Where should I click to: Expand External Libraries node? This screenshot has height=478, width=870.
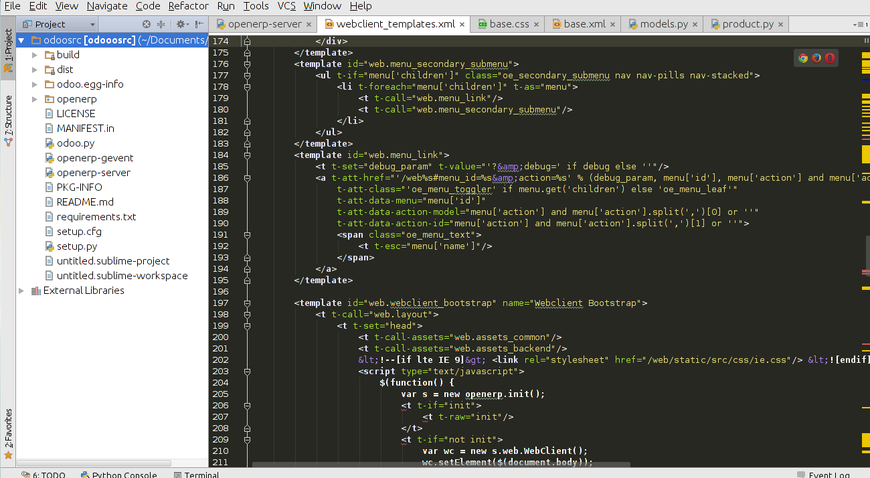pyautogui.click(x=21, y=291)
